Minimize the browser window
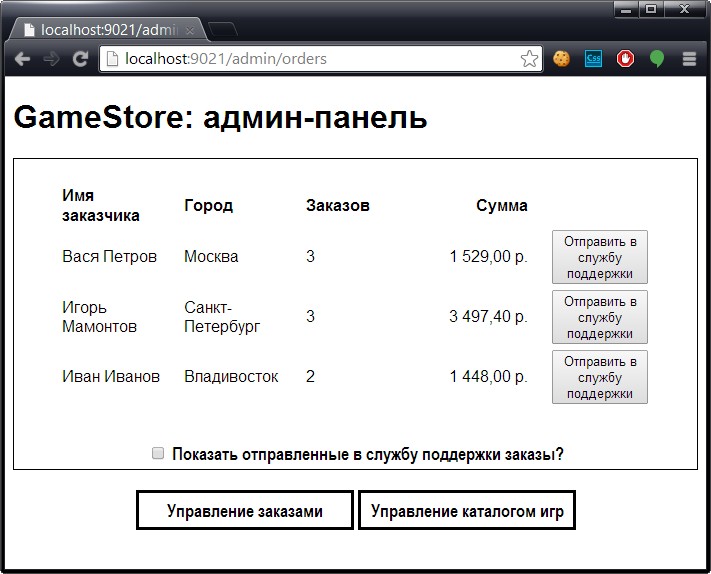The image size is (711, 574). [x=626, y=9]
